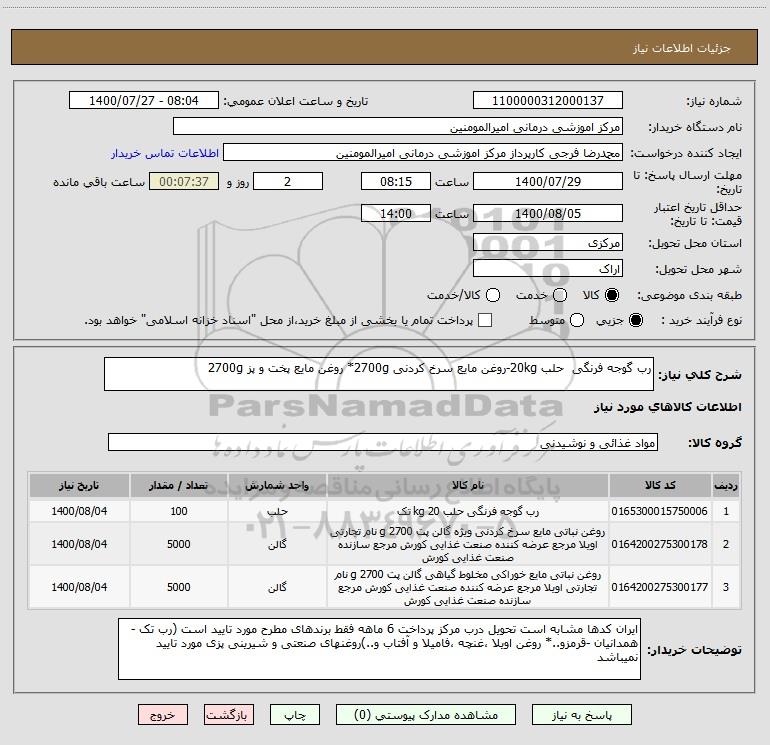Click the روغن نباتی مایع خوراکی مخلوط item name
The width and height of the screenshot is (770, 745).
[x=468, y=587]
